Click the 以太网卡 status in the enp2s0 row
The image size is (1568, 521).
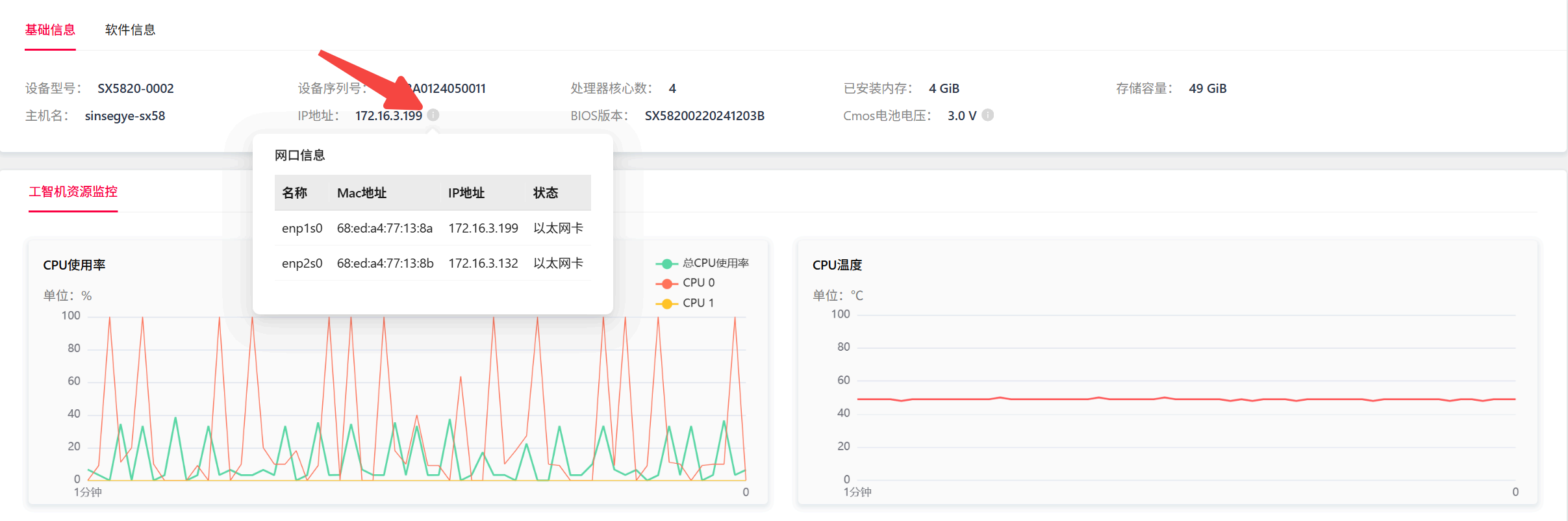[558, 263]
